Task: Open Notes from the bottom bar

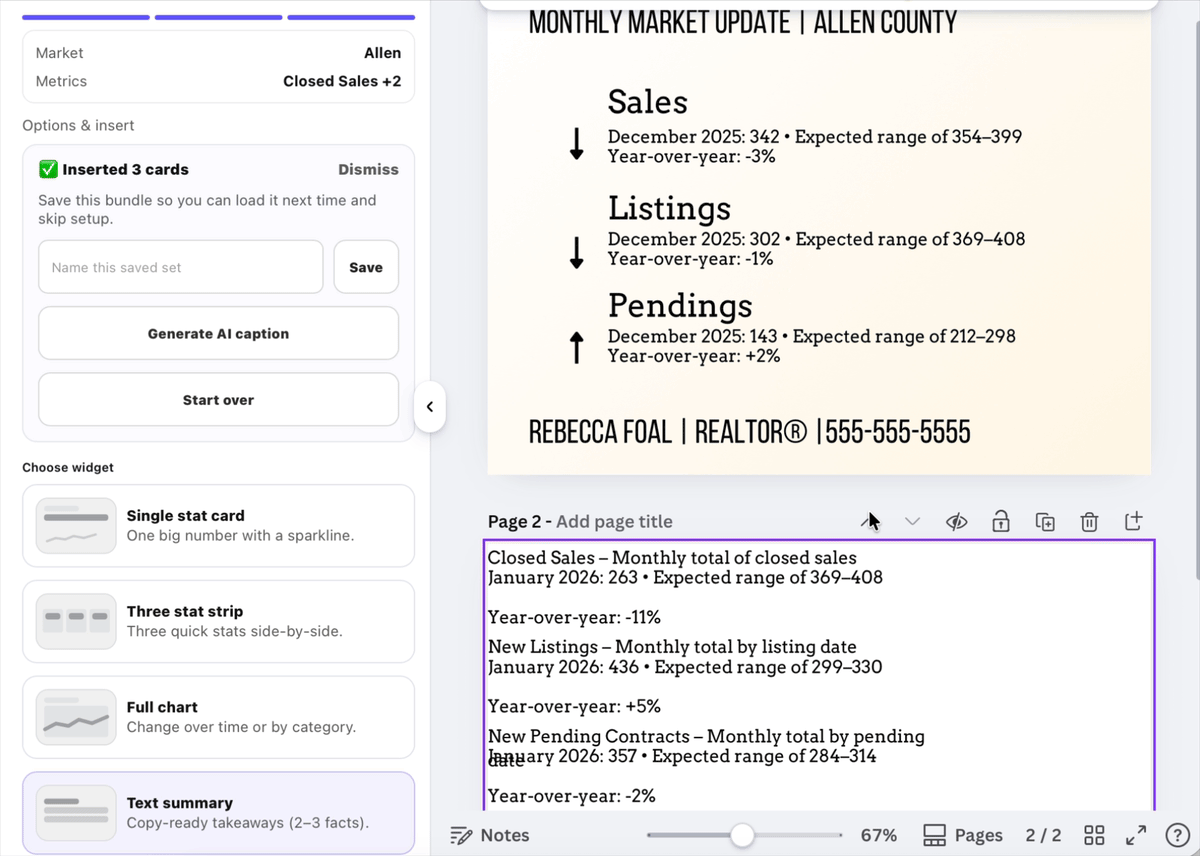Action: click(x=489, y=835)
